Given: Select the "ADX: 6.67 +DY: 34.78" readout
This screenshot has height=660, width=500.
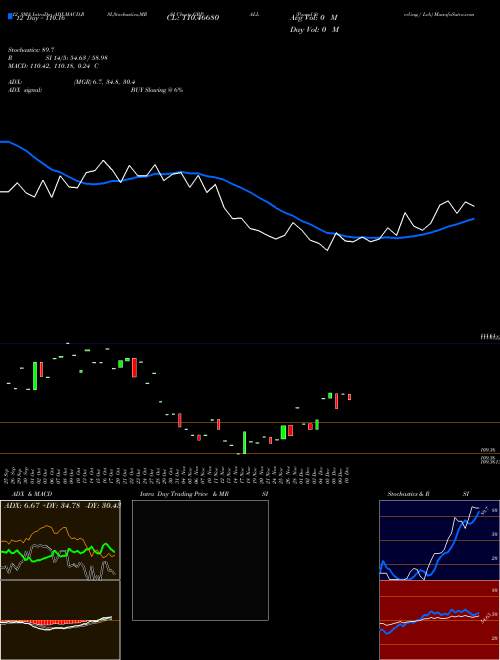Looking at the screenshot, I should [41, 506].
